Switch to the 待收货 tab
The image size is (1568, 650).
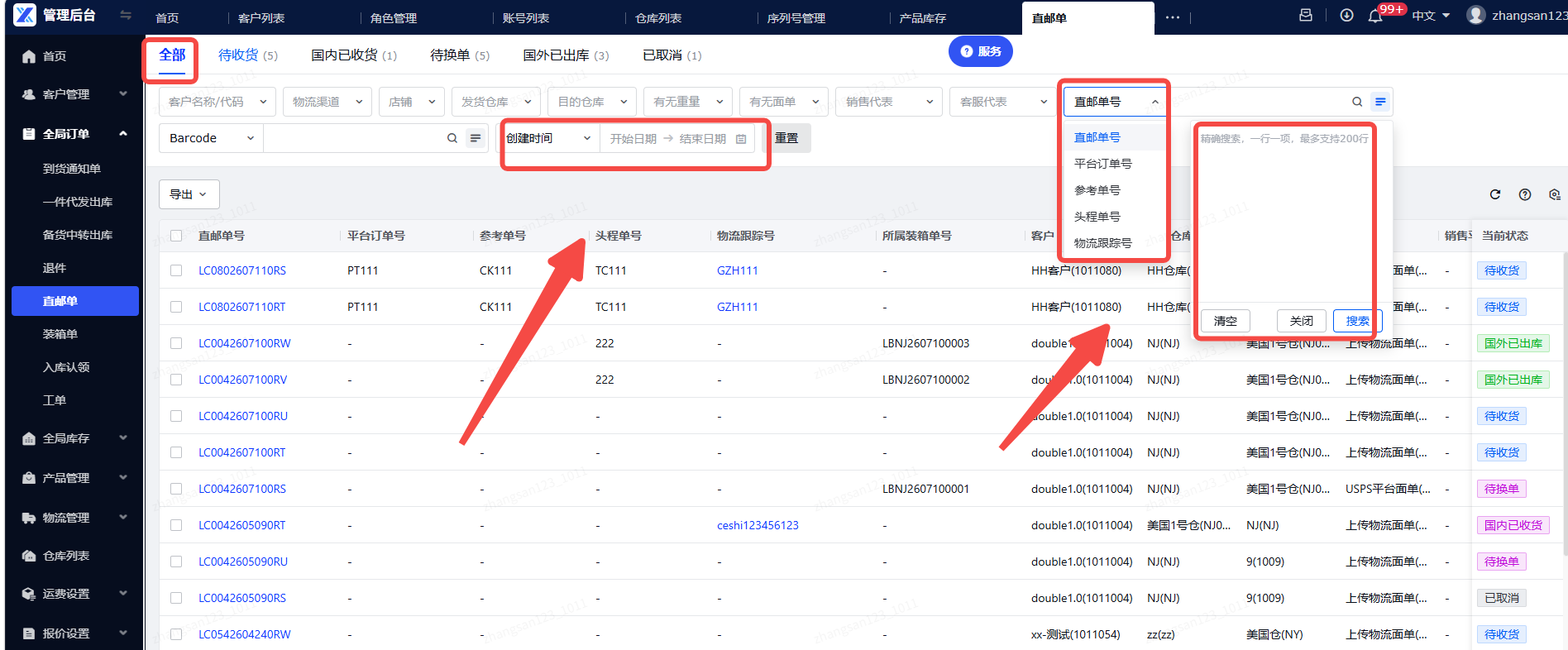coord(247,55)
